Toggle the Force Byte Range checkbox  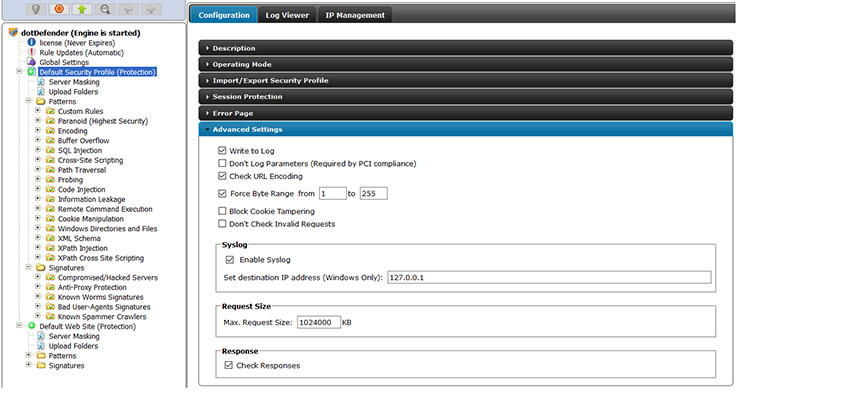click(x=222, y=193)
